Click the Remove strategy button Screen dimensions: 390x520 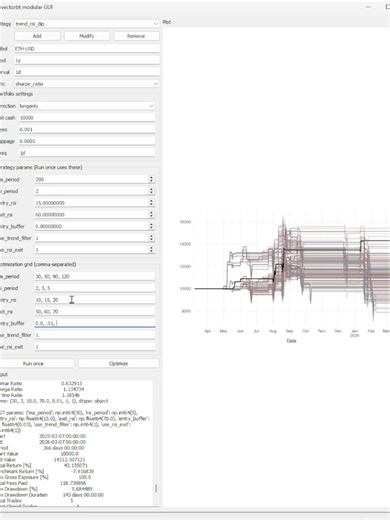point(136,36)
